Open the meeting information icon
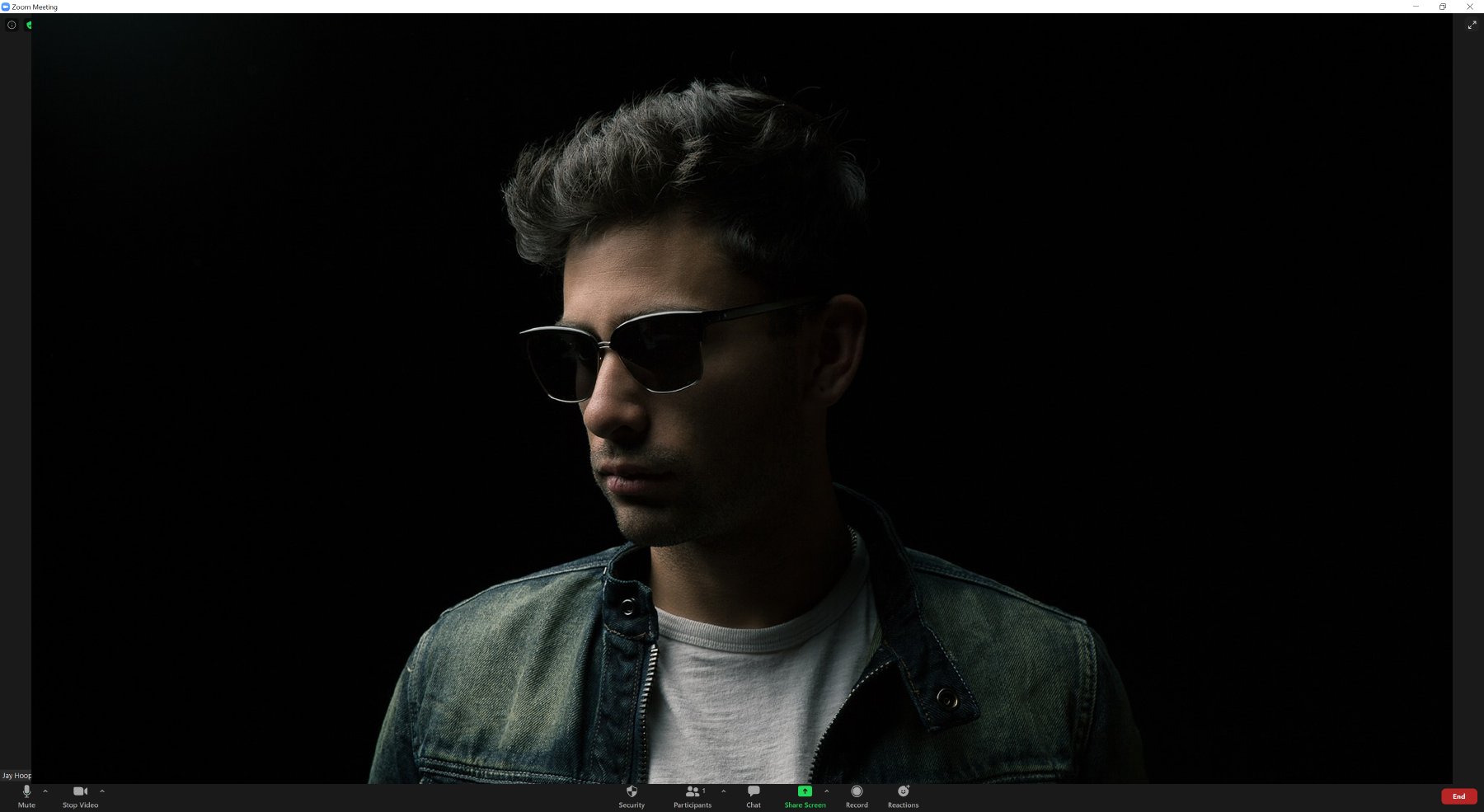Screen dimensions: 1484x812 click(12, 25)
